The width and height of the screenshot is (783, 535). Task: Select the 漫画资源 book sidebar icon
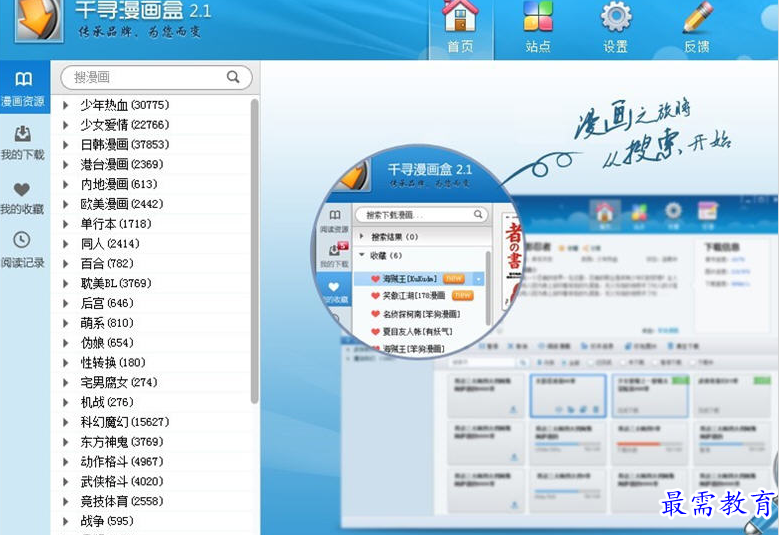pyautogui.click(x=23, y=87)
